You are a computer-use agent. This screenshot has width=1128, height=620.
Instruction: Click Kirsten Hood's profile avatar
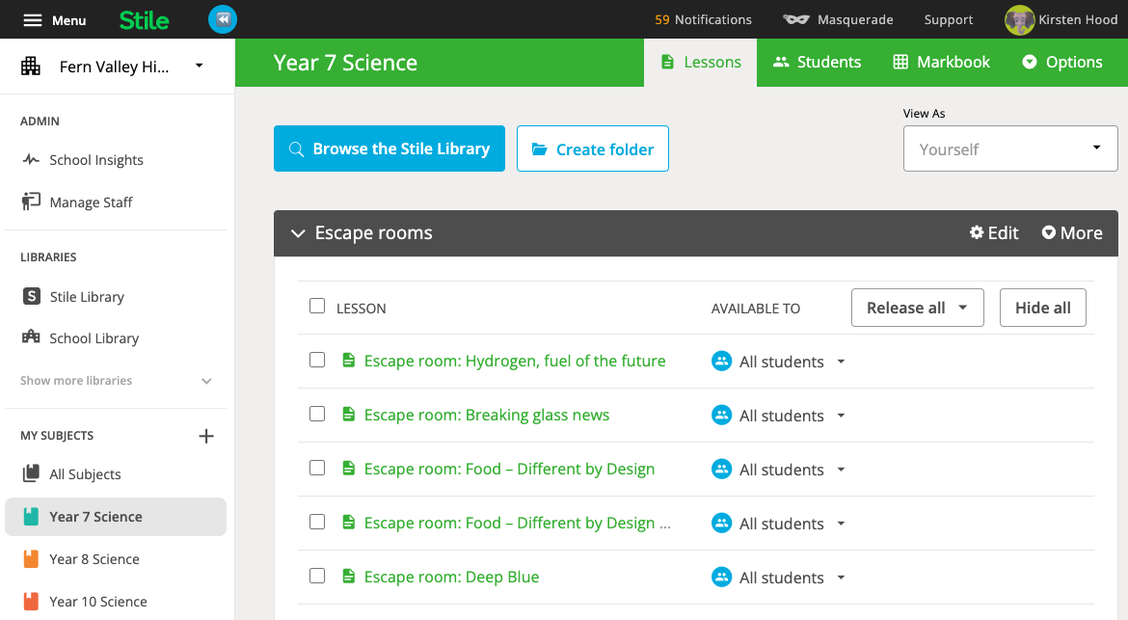(1019, 20)
